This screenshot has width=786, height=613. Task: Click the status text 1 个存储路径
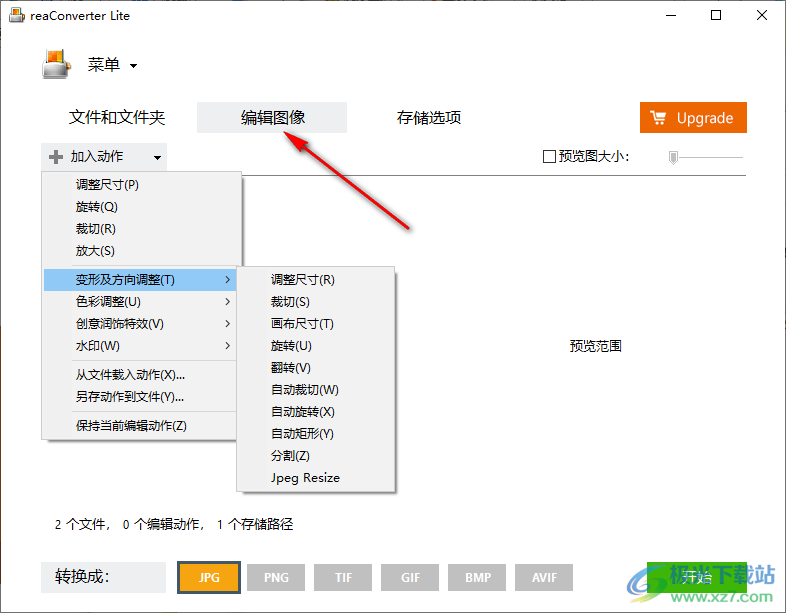pos(255,525)
